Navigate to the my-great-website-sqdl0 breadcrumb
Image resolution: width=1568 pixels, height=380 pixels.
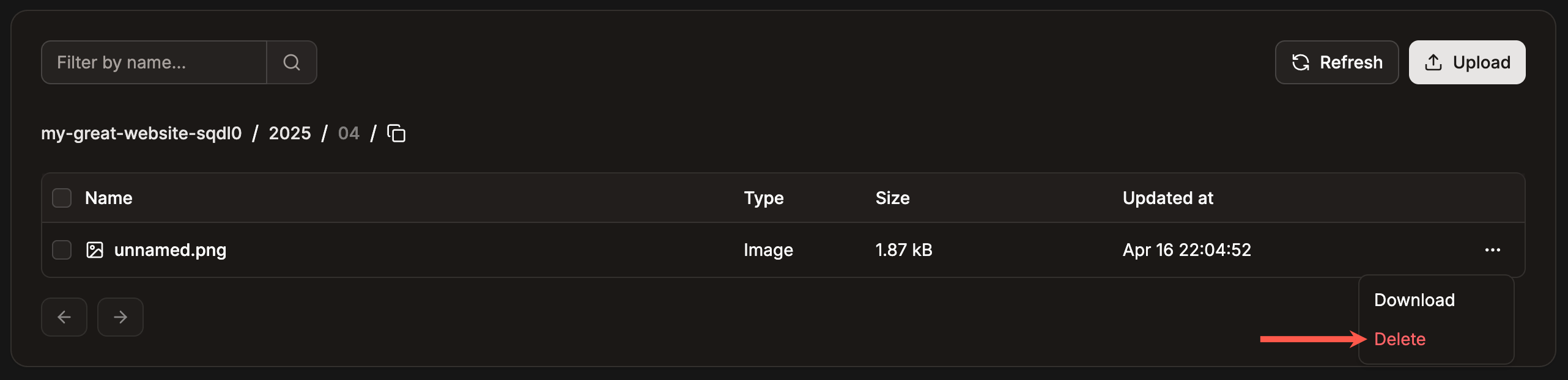[x=141, y=133]
